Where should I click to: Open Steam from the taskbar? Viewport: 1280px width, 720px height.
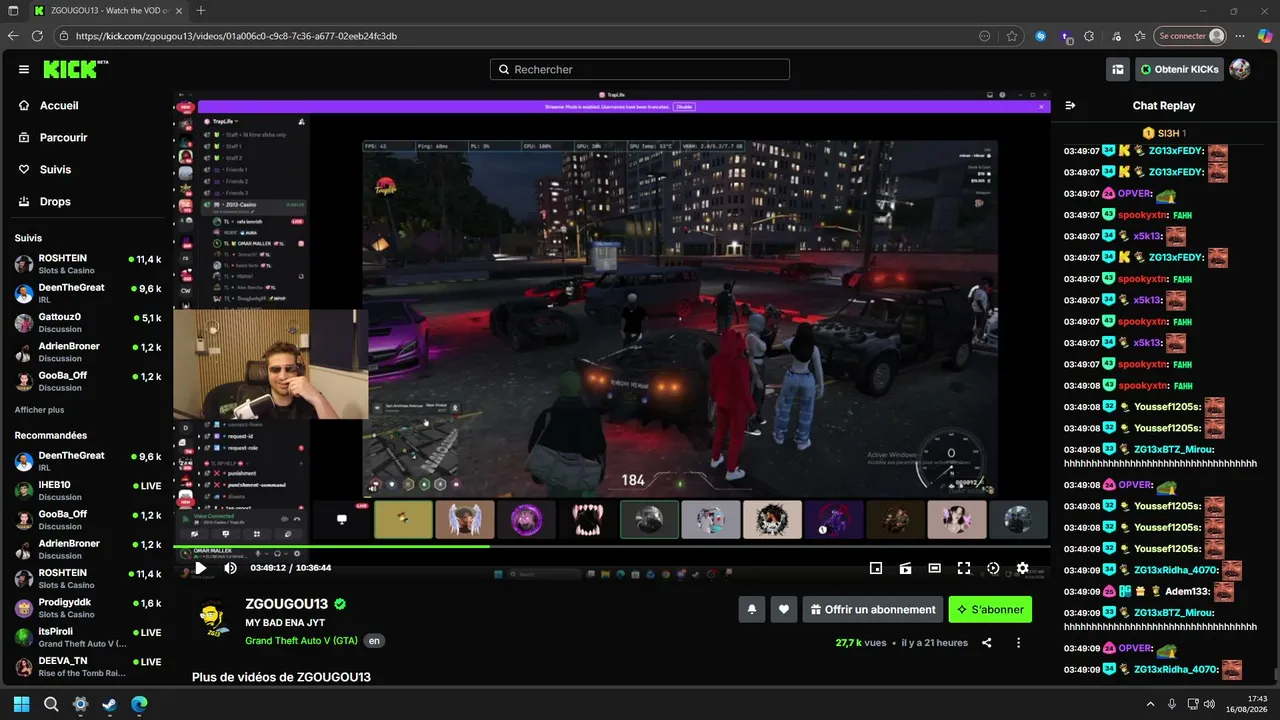pyautogui.click(x=109, y=704)
